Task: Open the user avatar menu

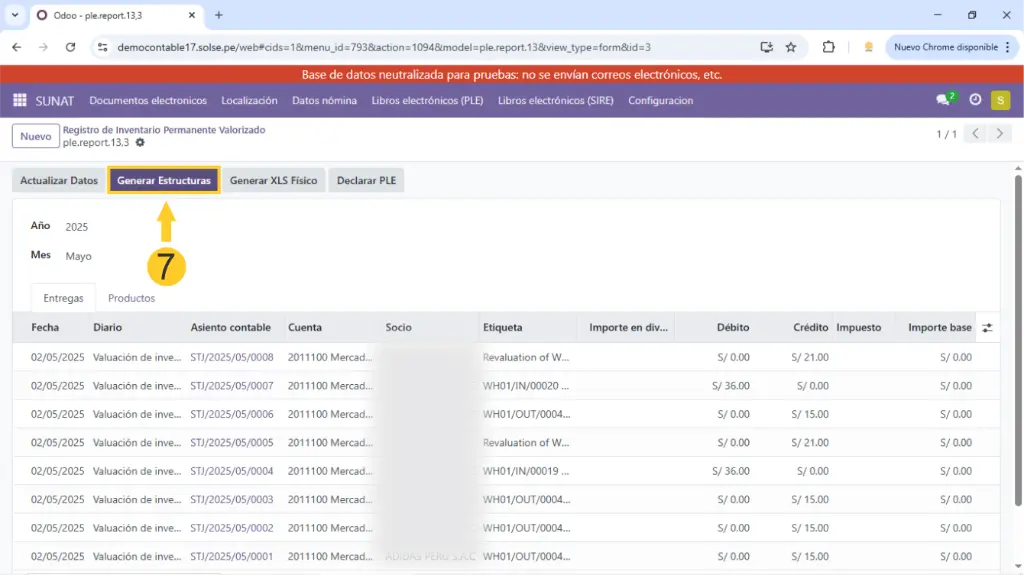Action: pos(1000,100)
